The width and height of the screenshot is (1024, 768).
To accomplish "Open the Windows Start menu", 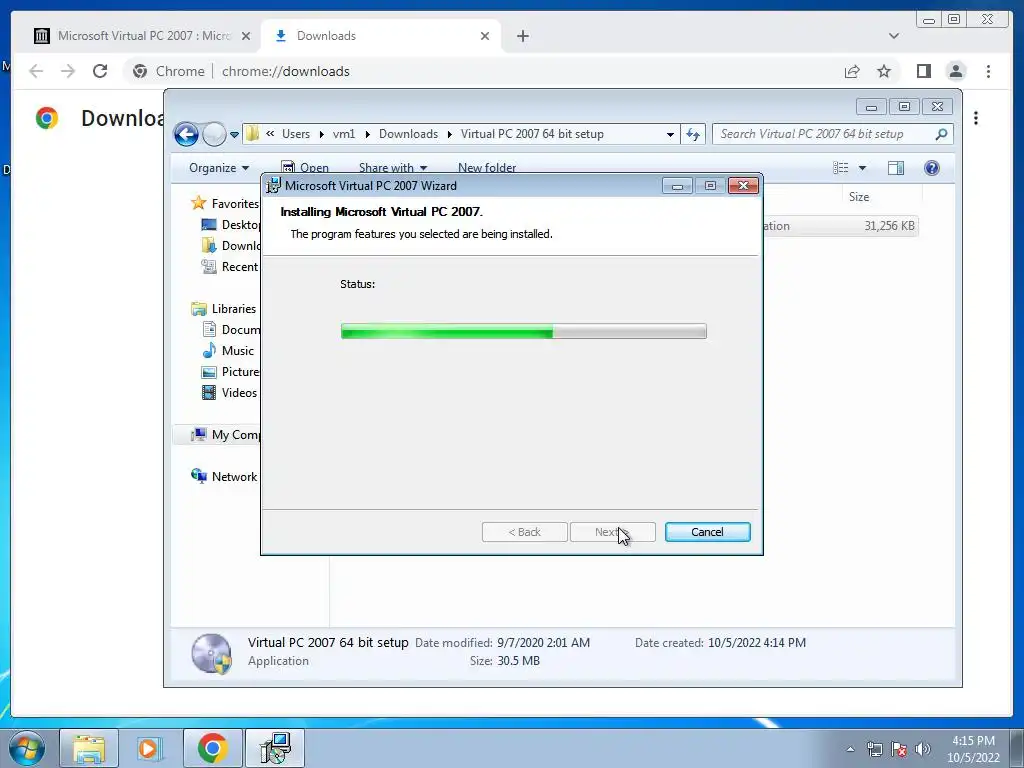I will click(x=26, y=748).
